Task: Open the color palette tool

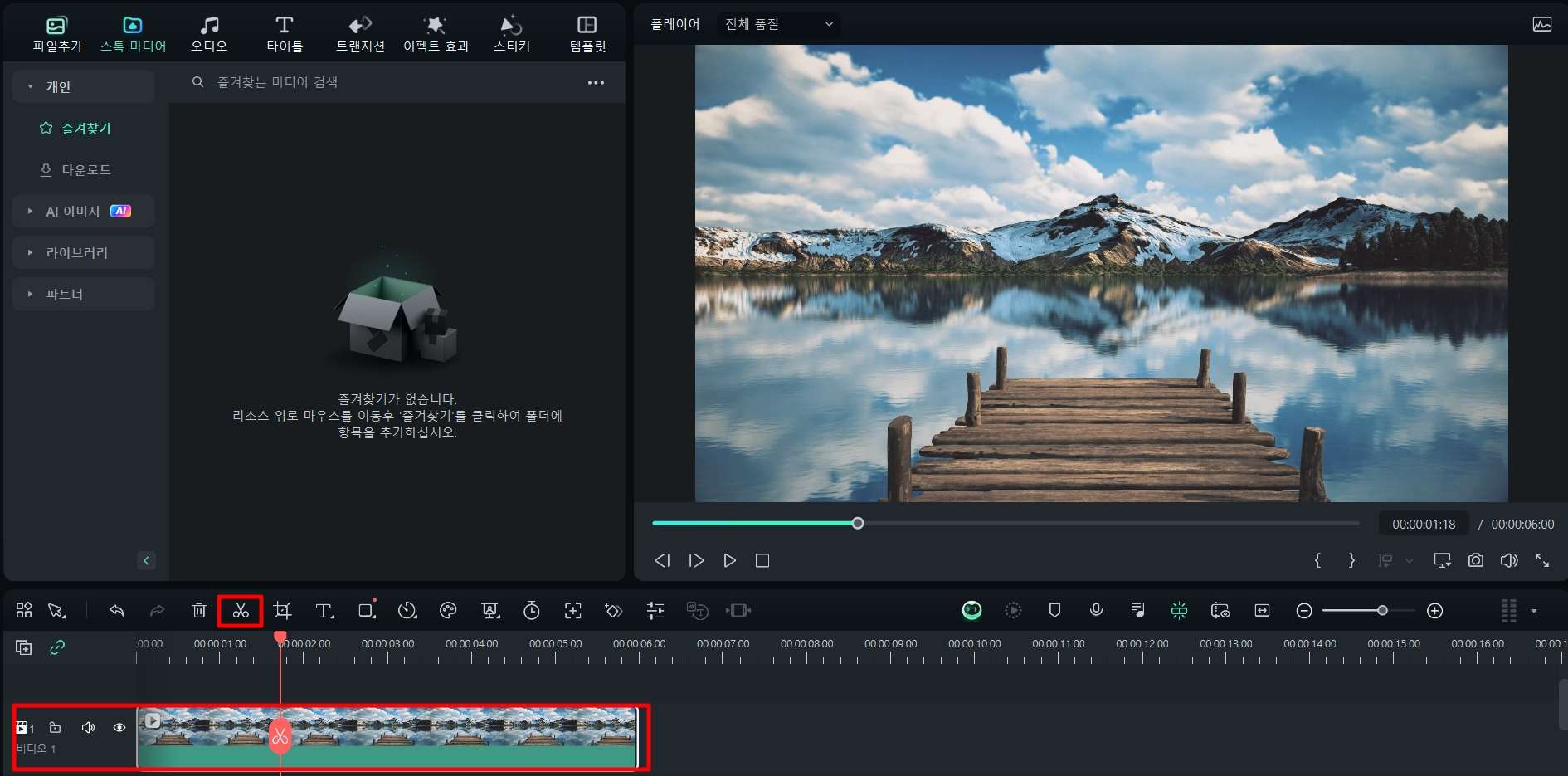Action: 448,611
